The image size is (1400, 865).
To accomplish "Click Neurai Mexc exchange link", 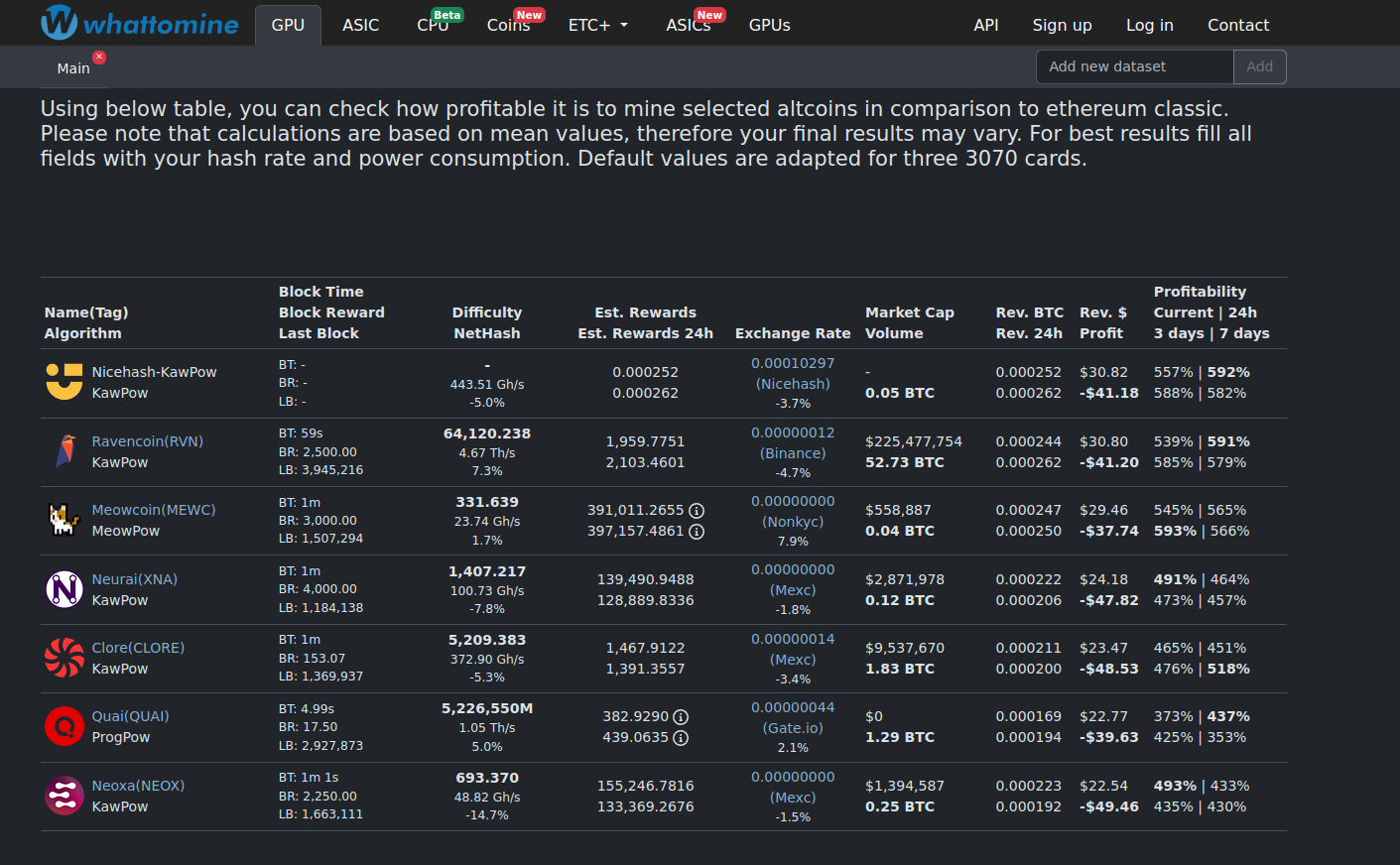I will tap(793, 580).
